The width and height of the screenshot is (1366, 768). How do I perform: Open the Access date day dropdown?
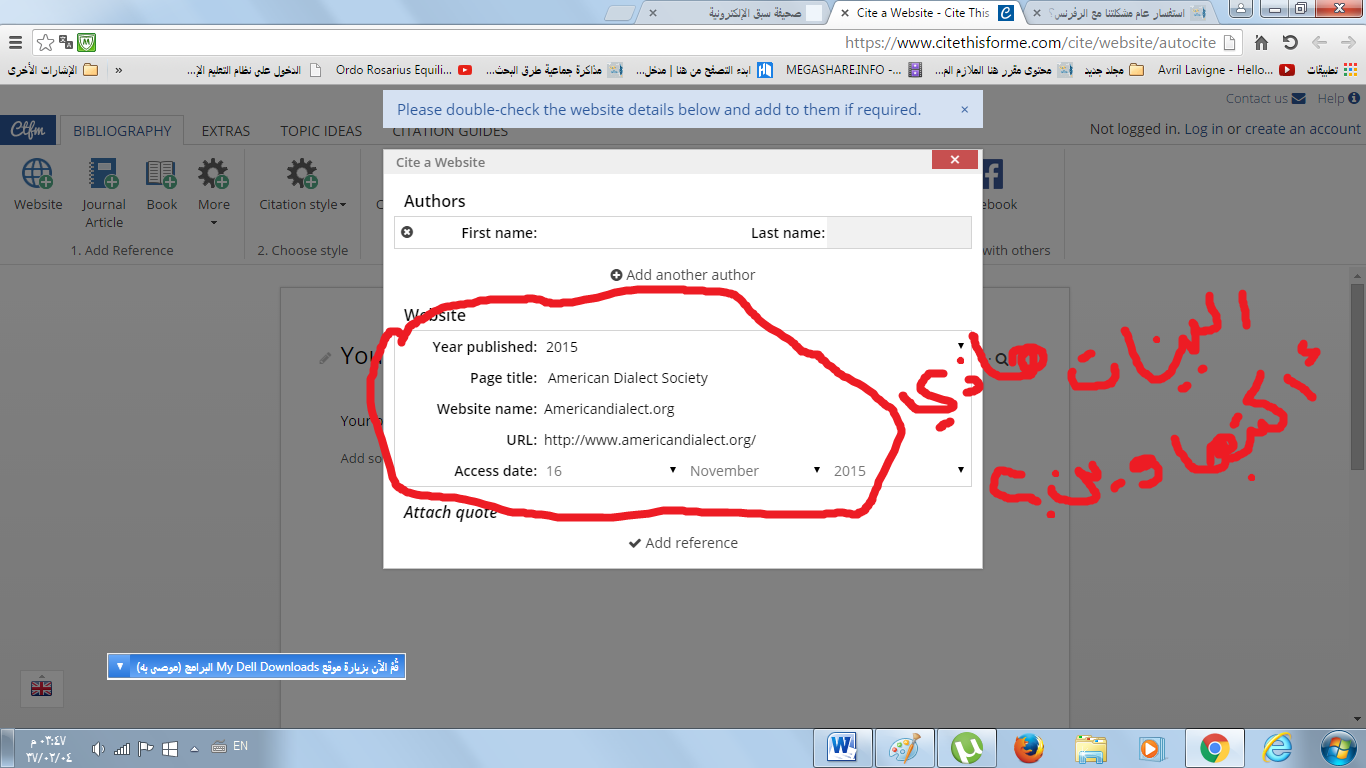(x=611, y=471)
